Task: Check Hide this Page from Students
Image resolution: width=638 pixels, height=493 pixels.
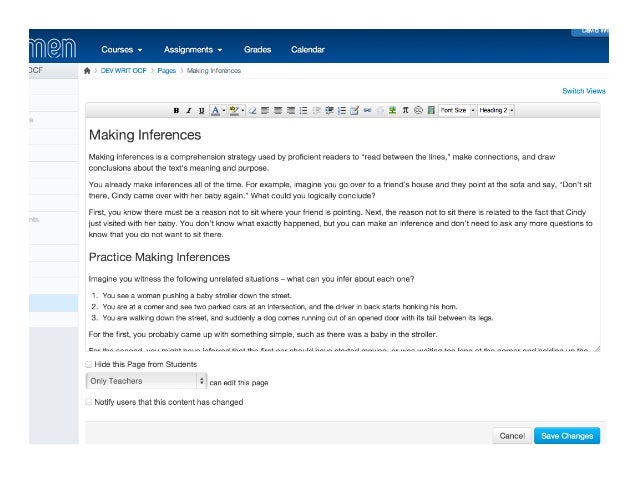Action: [88, 364]
